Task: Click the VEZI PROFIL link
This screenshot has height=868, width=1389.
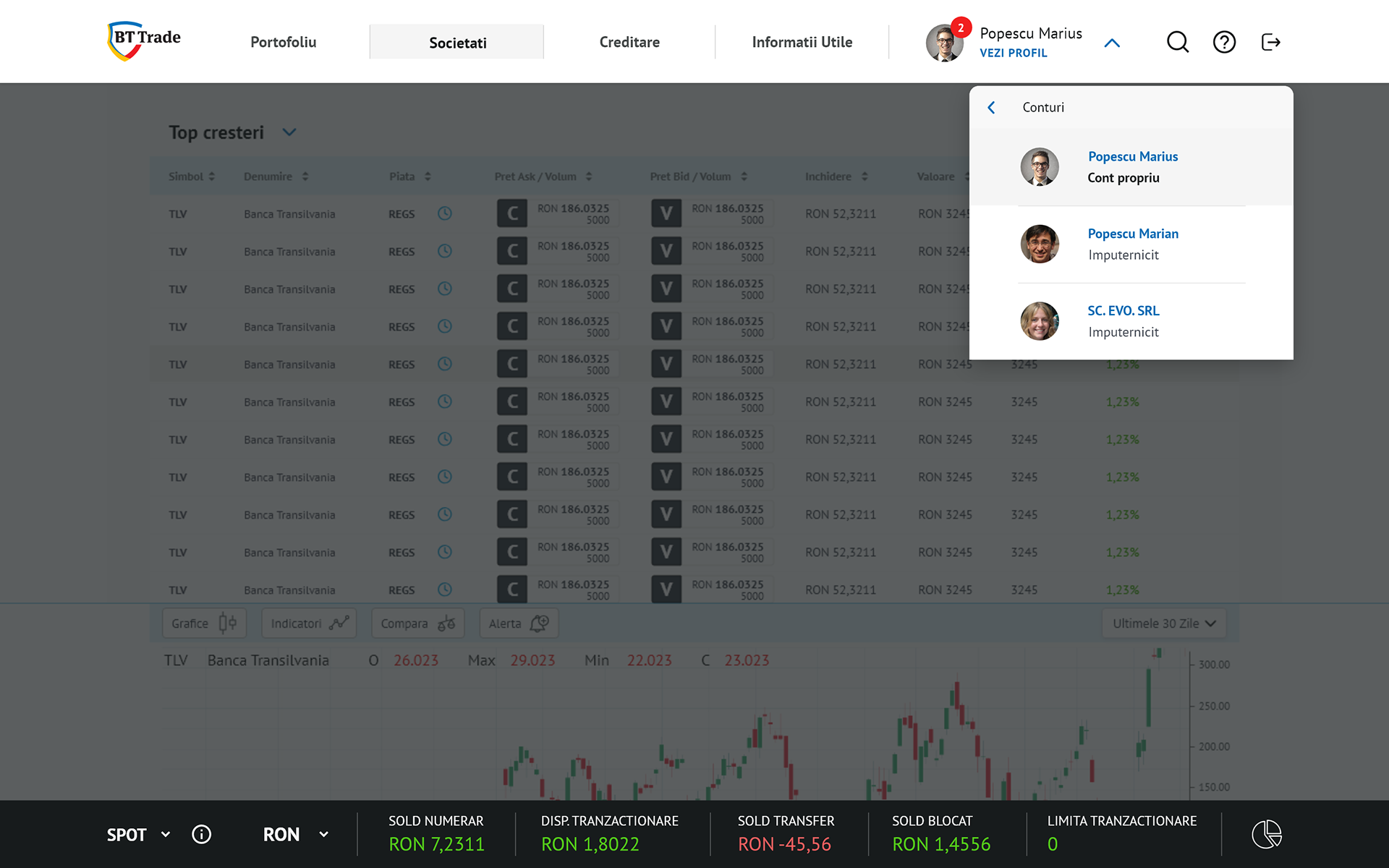Action: coord(1013,53)
